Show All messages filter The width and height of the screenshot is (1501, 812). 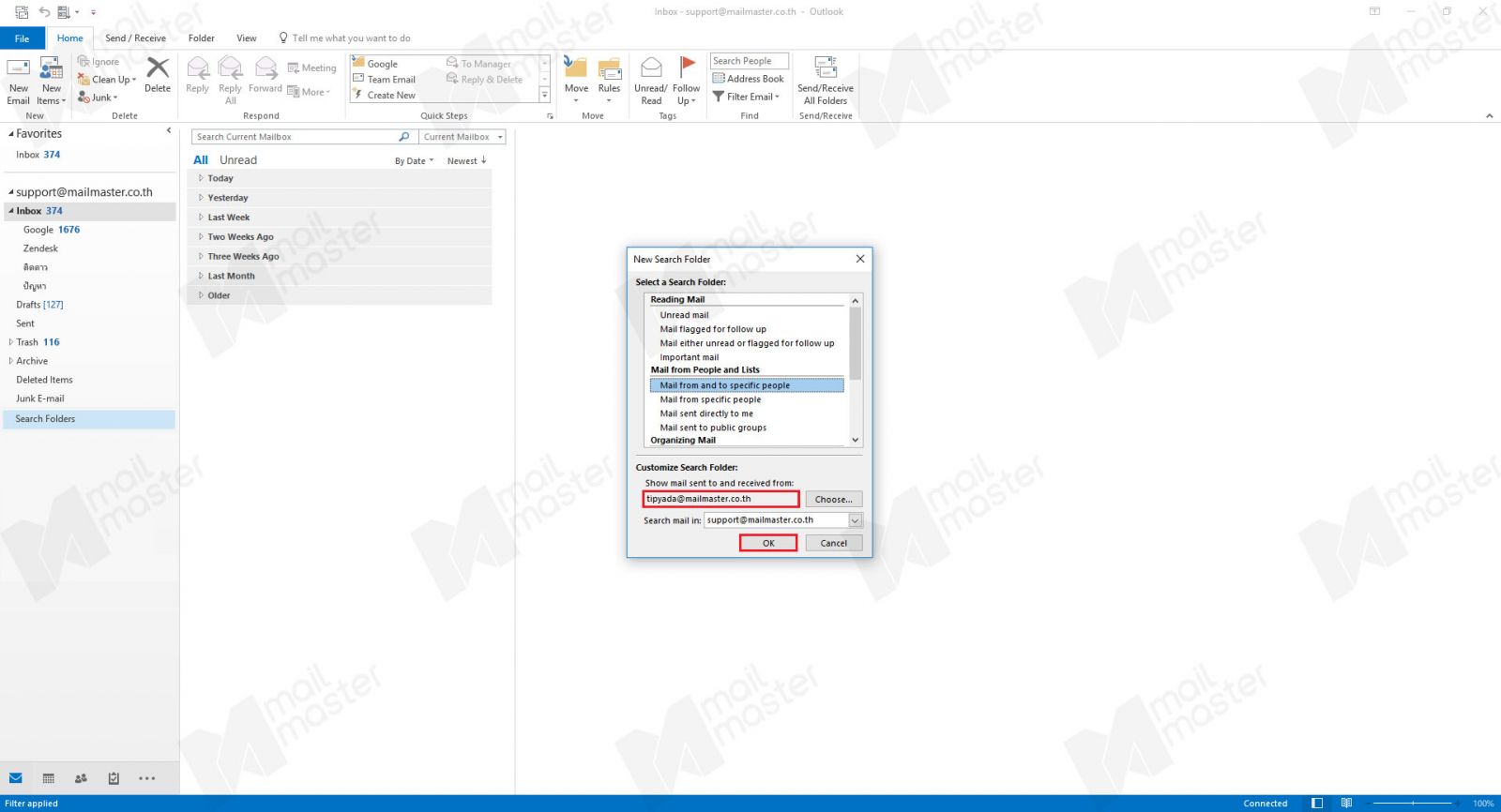201,160
